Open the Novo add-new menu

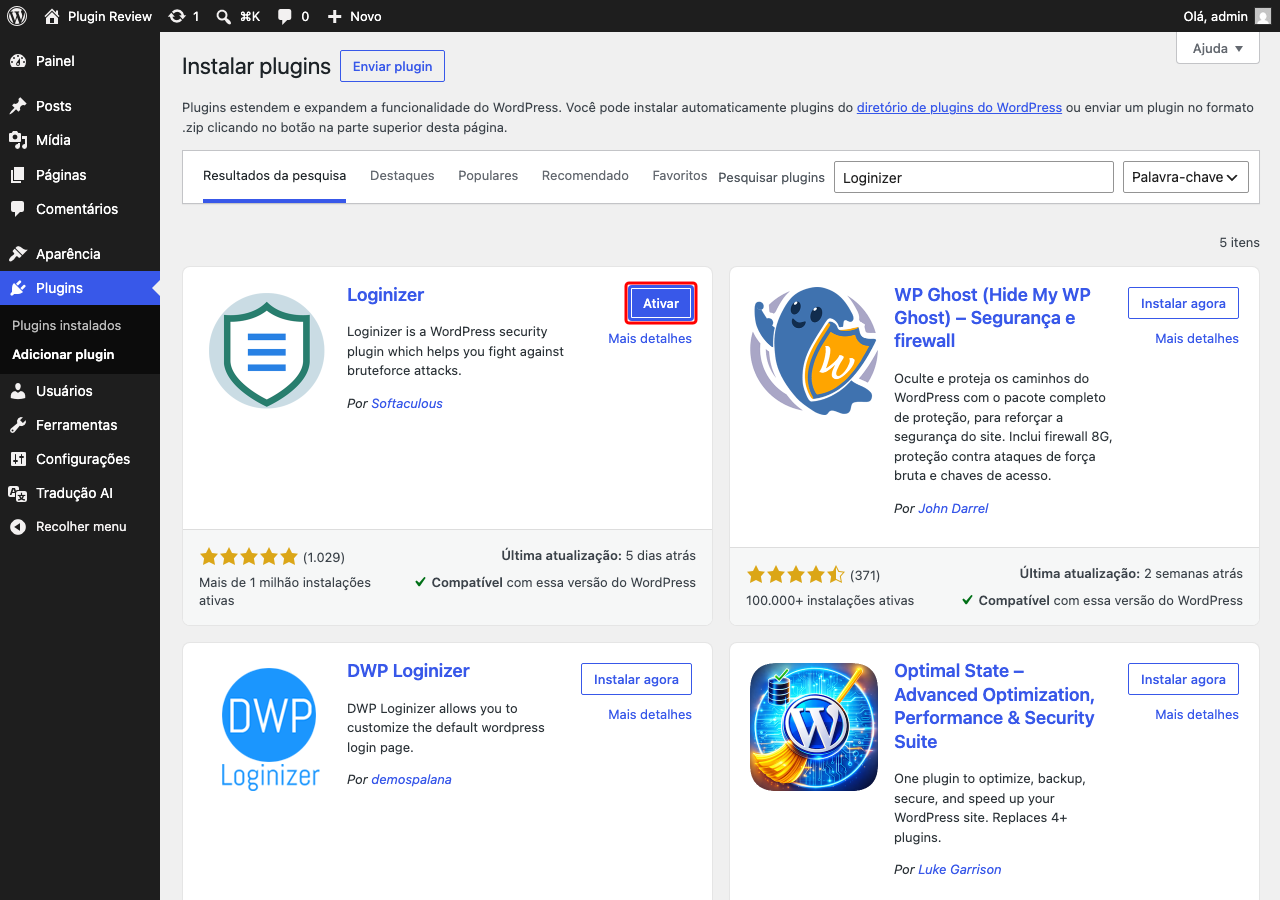354,16
